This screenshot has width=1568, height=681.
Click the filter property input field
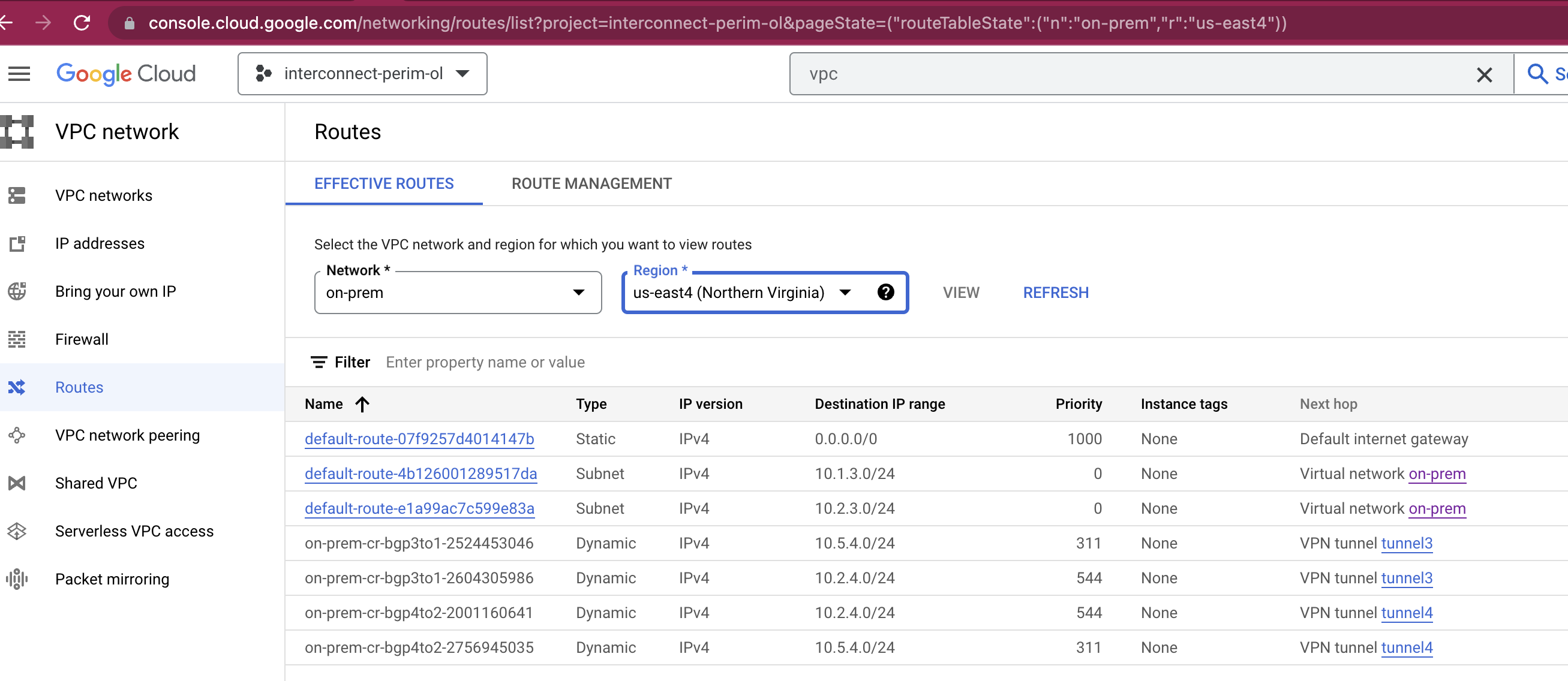(x=485, y=361)
